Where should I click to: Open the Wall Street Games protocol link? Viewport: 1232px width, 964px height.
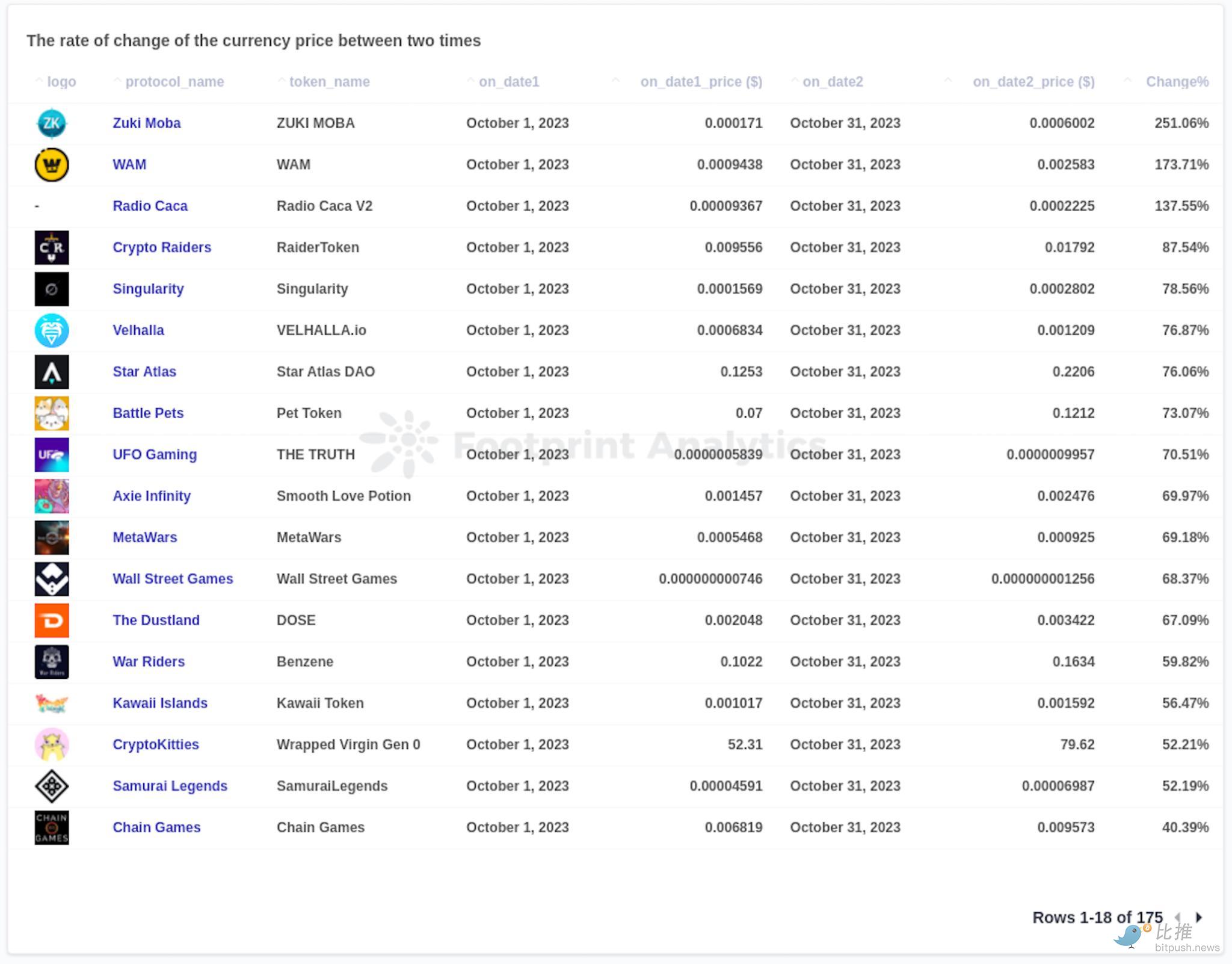(x=173, y=579)
